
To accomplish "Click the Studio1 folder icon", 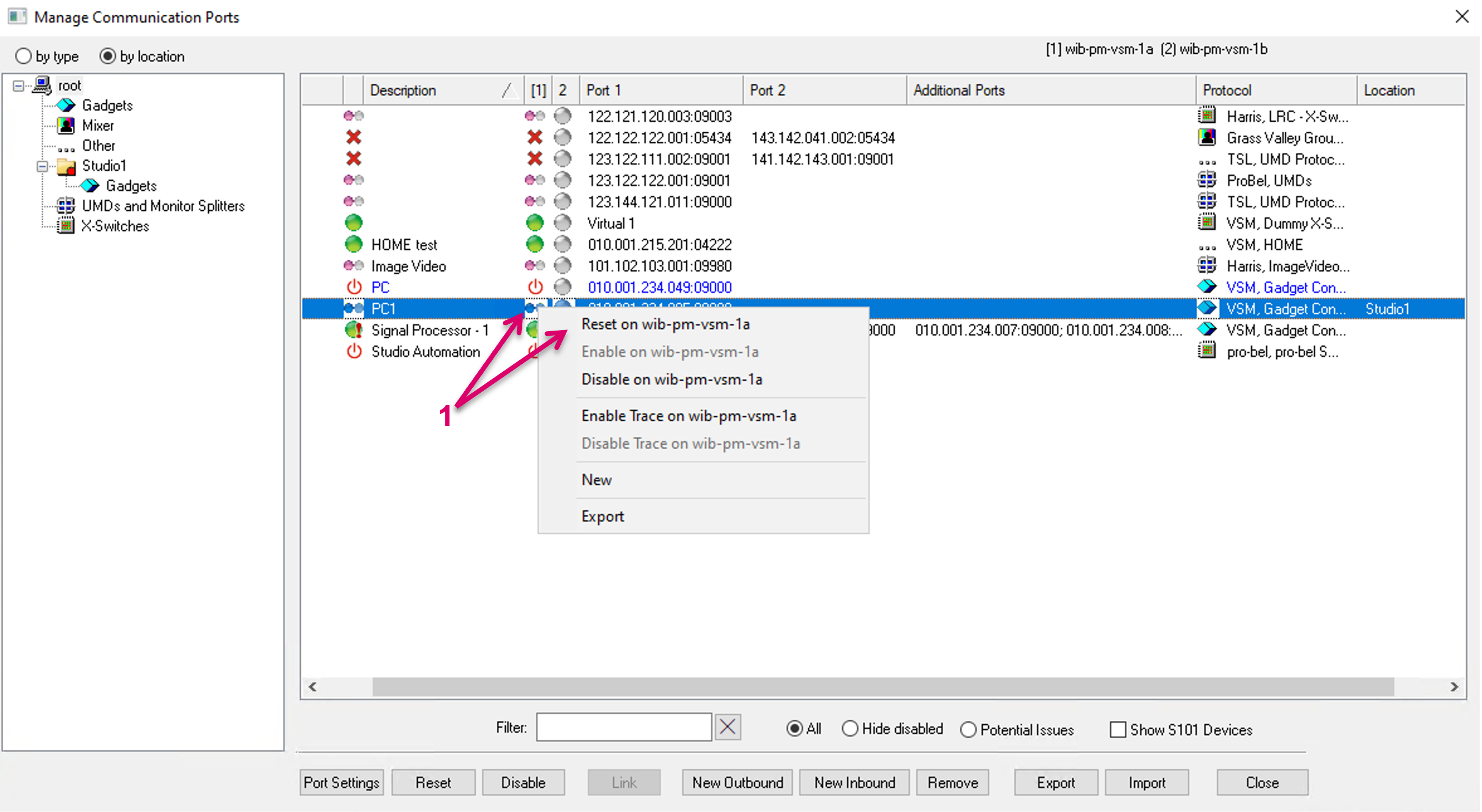I will [x=66, y=166].
